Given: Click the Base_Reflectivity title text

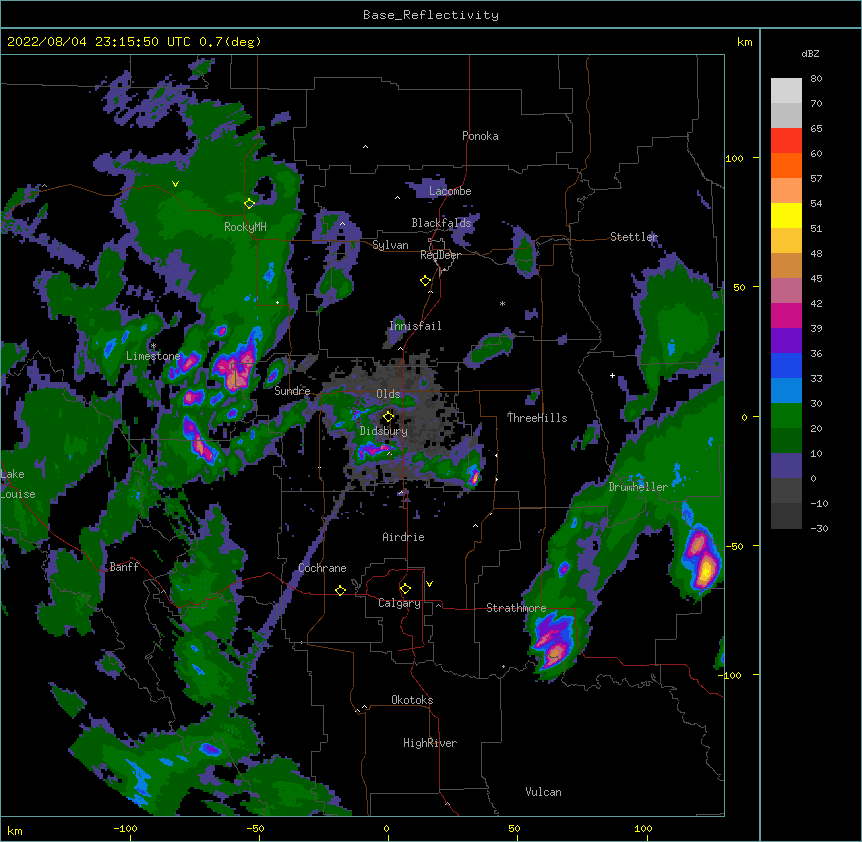Looking at the screenshot, I should point(431,15).
